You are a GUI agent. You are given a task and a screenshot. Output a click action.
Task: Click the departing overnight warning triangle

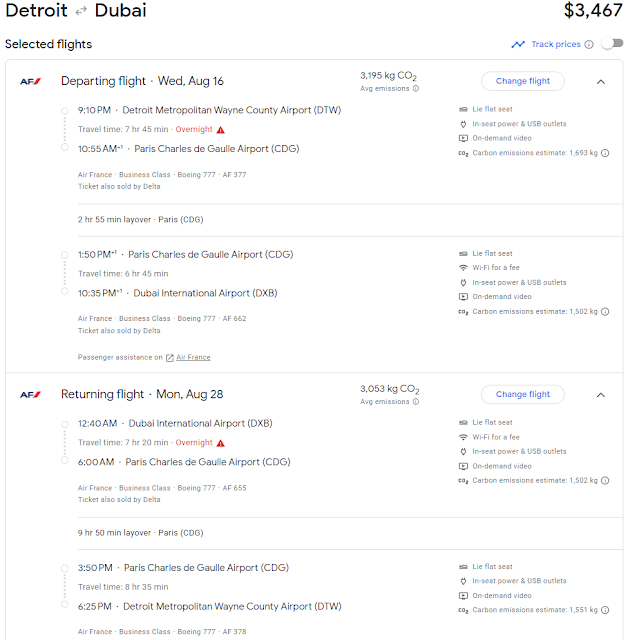tap(220, 130)
